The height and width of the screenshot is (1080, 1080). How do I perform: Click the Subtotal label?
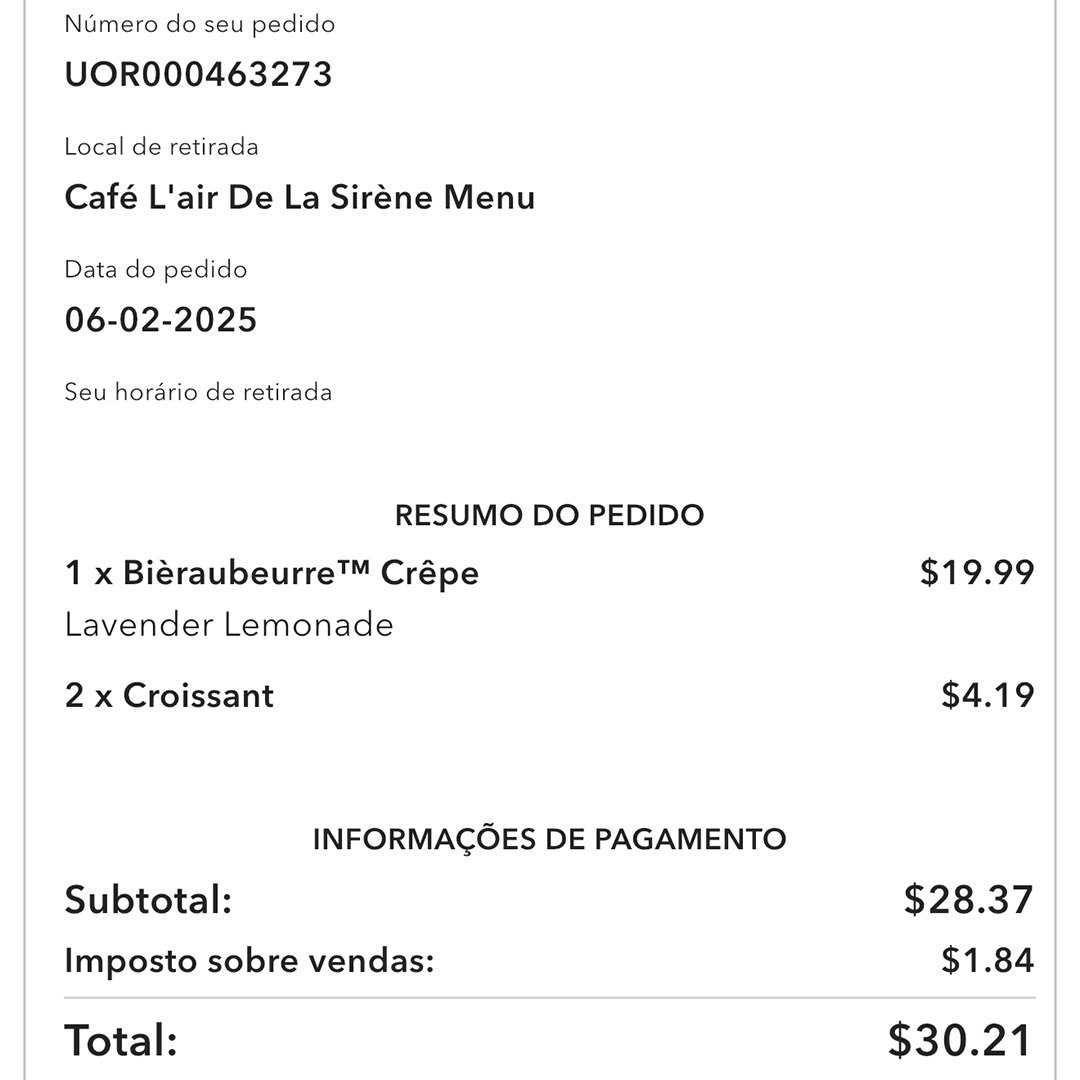pos(148,900)
